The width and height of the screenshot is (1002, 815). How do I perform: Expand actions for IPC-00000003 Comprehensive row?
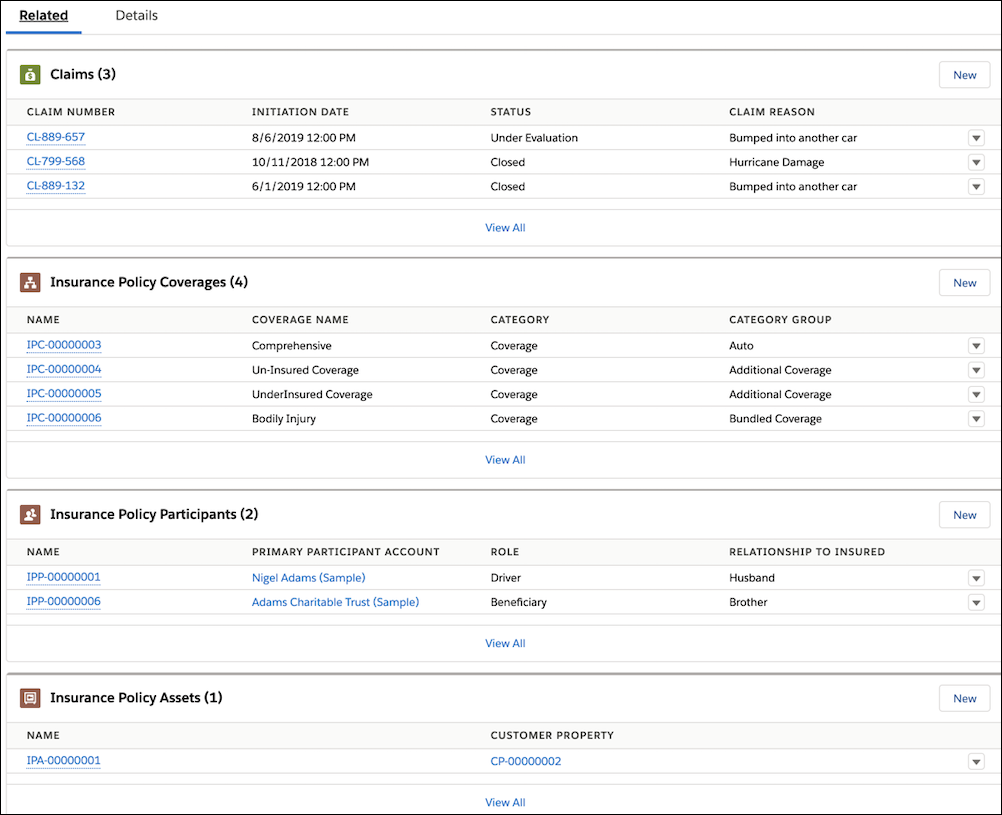click(x=976, y=346)
